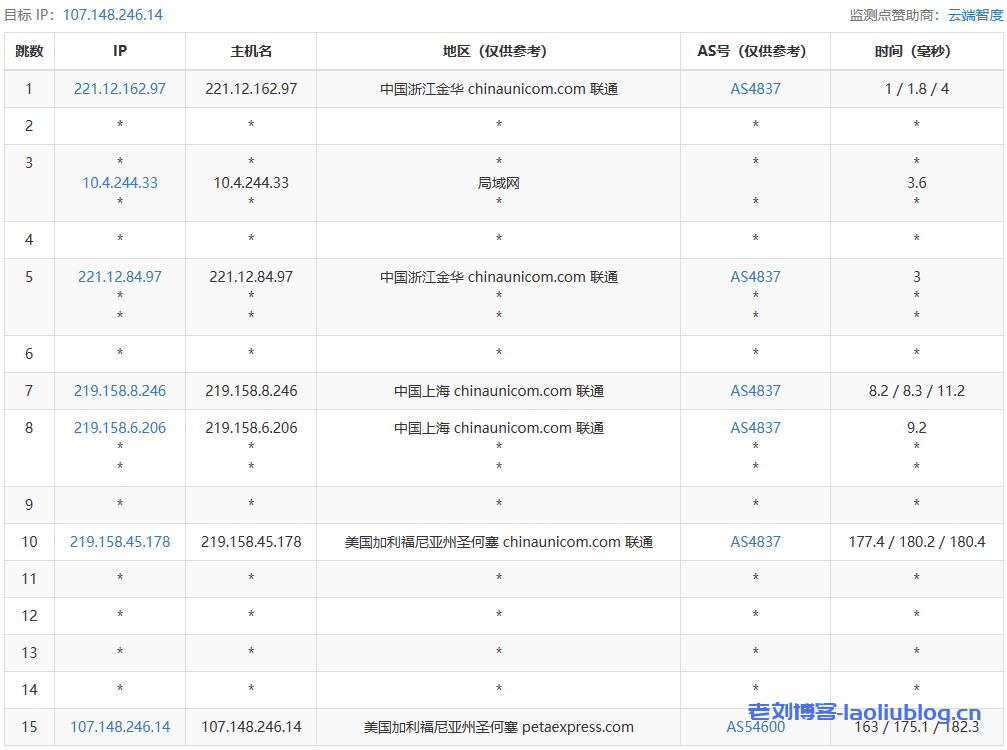This screenshot has width=1007, height=750.
Task: Click the 地区（仅供参考）column header
Action: pyautogui.click(x=498, y=51)
